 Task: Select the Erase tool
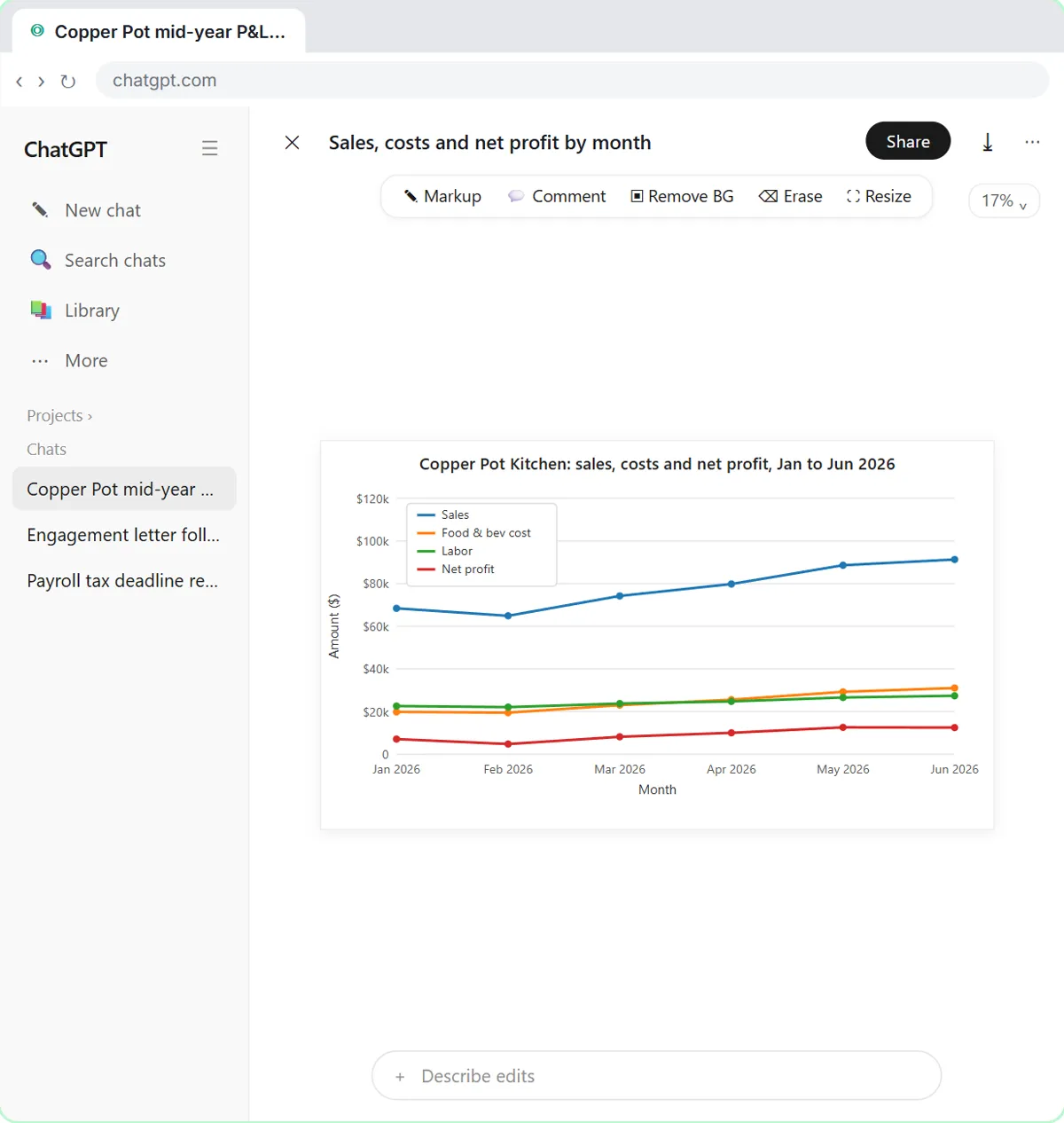[791, 196]
